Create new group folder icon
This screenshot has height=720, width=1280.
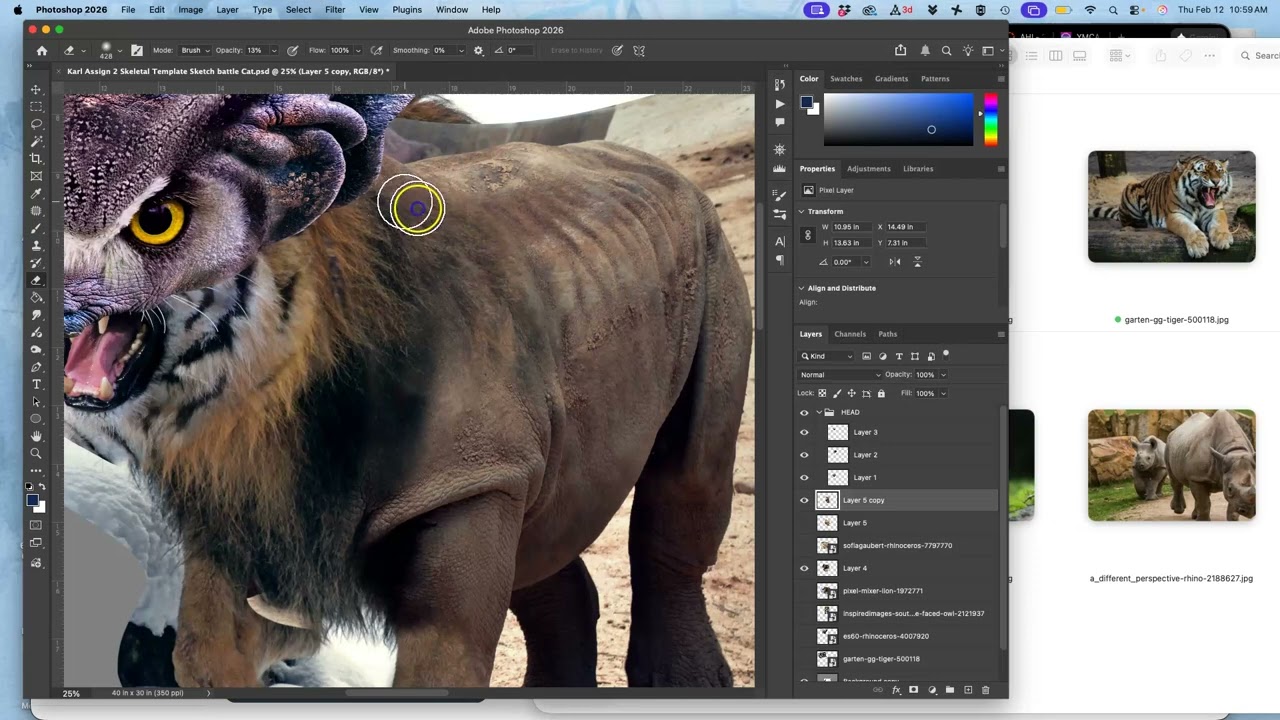pos(949,690)
